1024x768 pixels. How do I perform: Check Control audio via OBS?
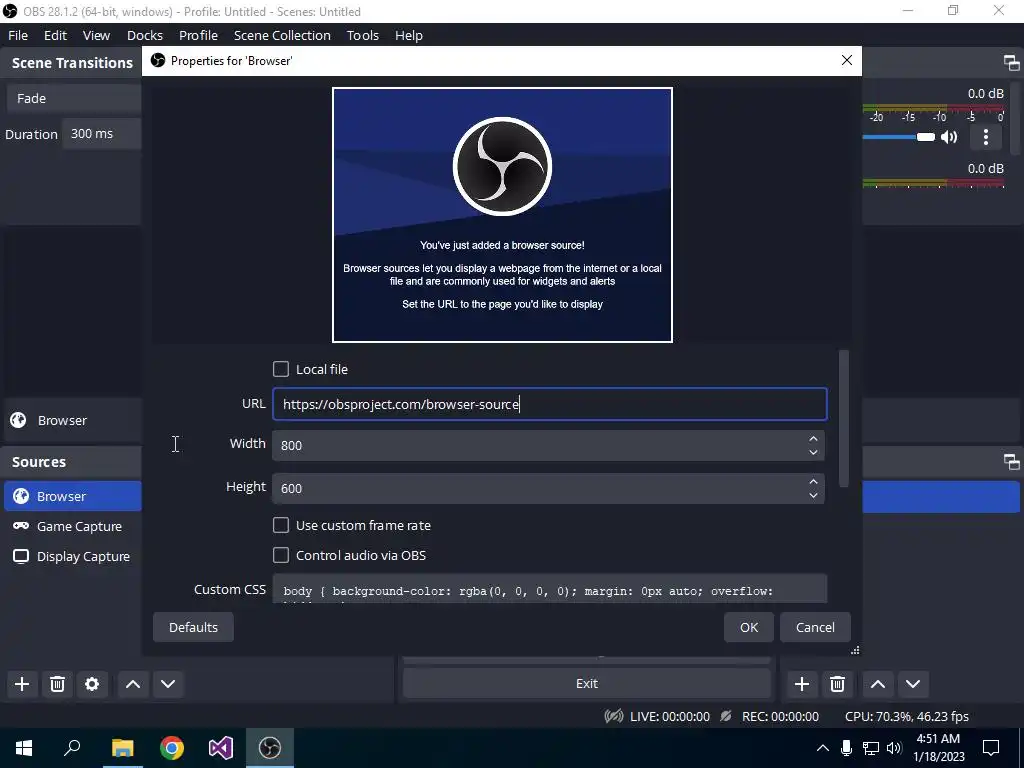pos(281,555)
